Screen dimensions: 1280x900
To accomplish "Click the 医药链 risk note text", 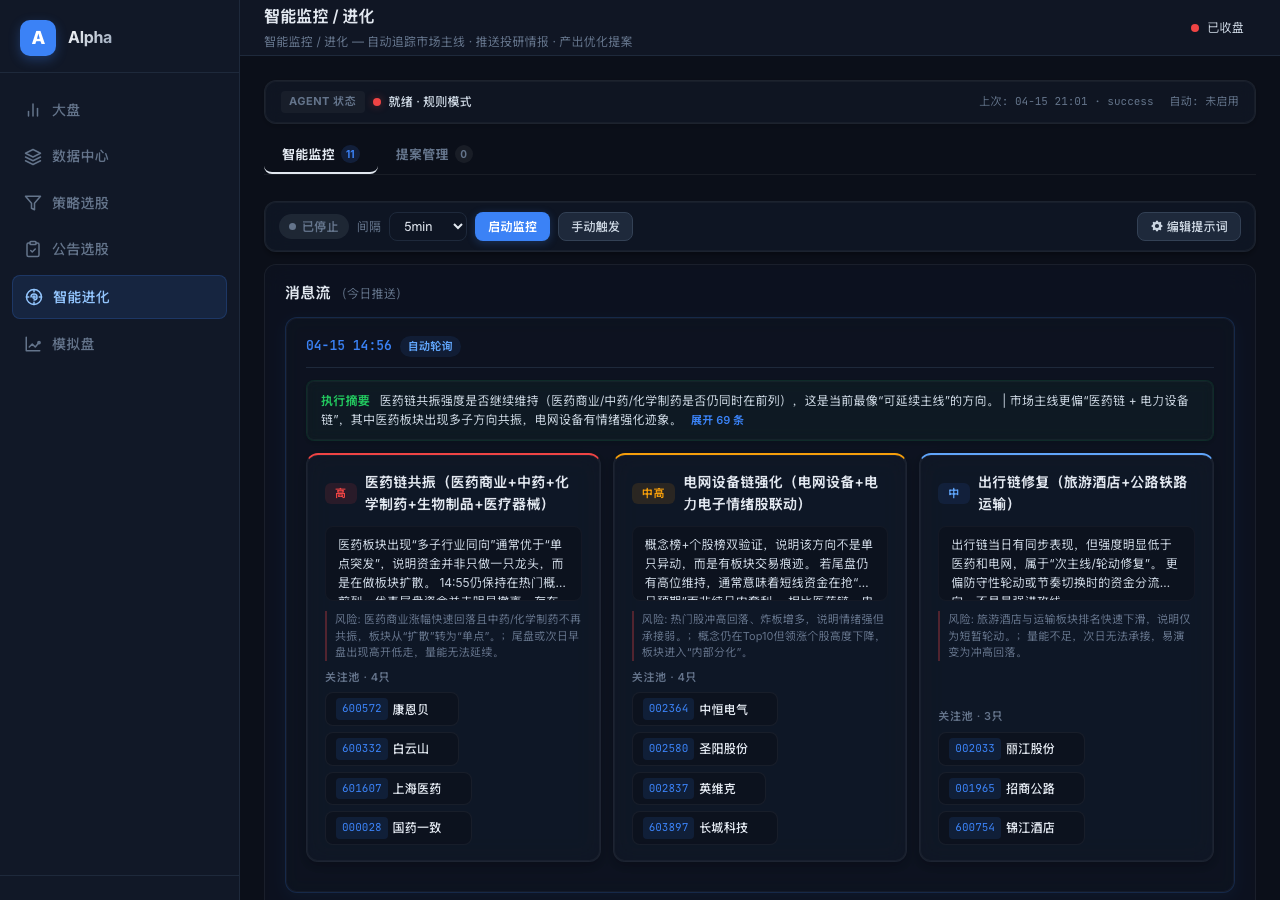I will (x=454, y=636).
